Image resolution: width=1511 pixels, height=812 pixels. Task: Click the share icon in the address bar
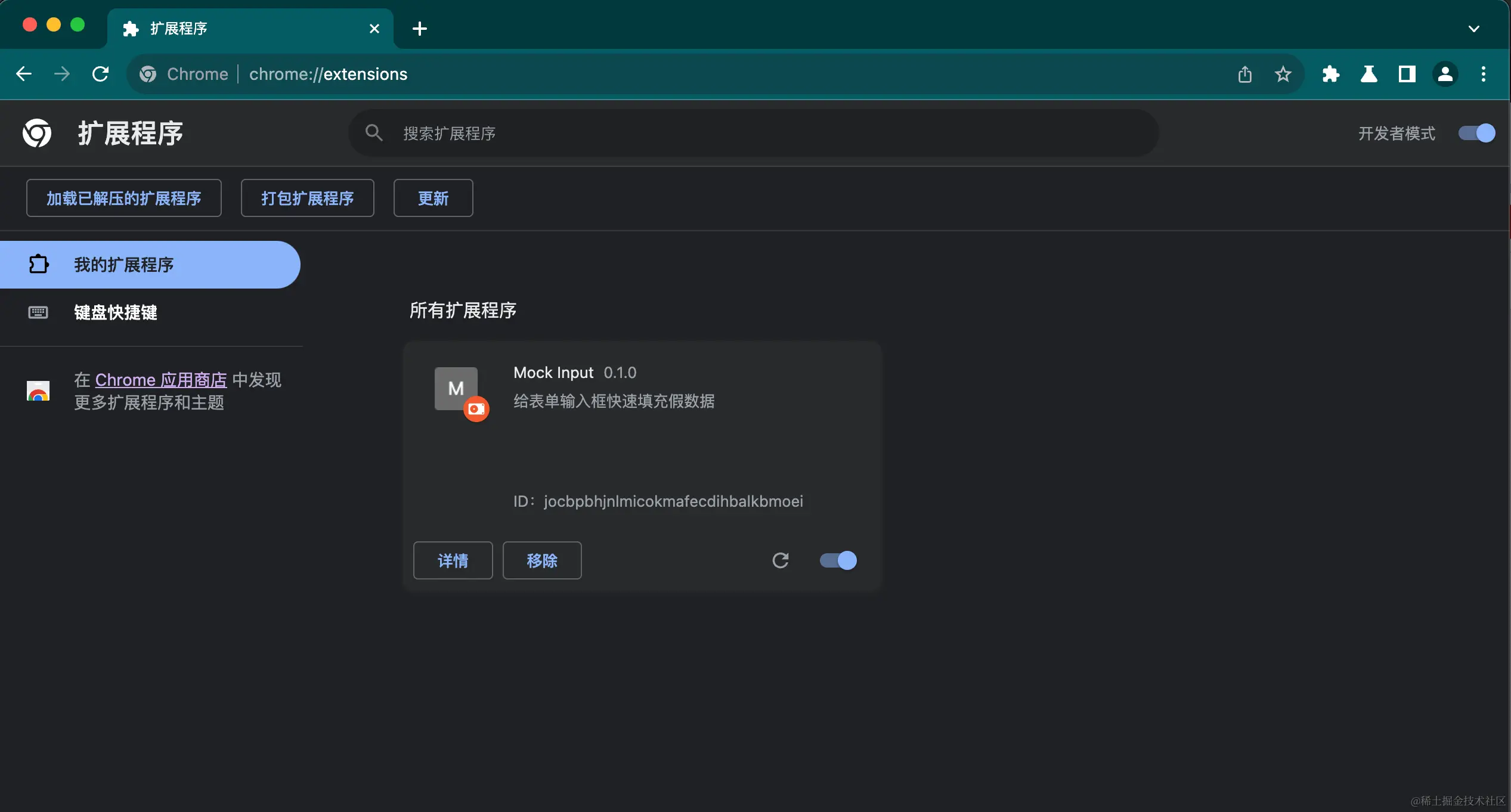(x=1244, y=74)
